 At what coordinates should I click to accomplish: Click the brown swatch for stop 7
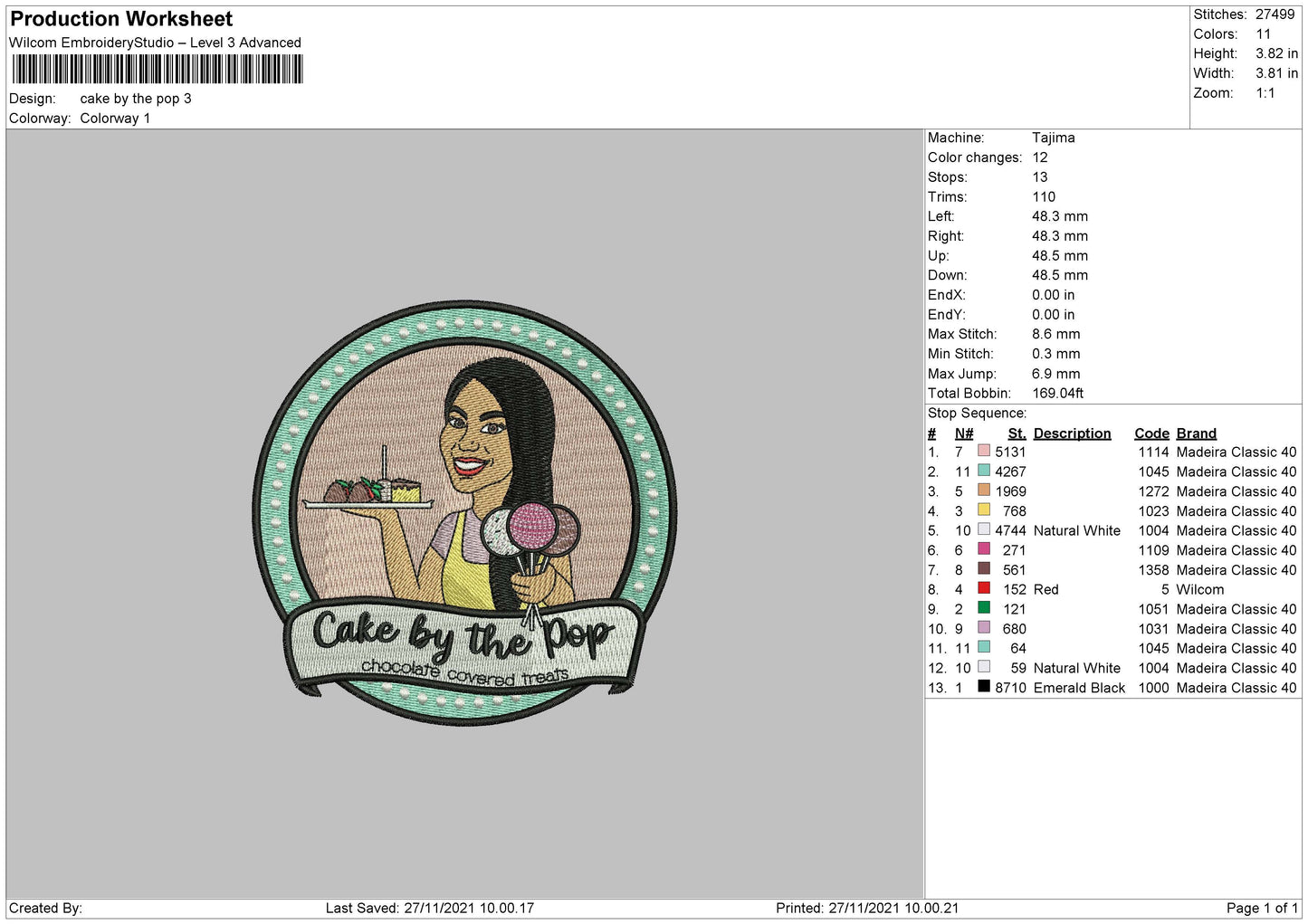(984, 568)
